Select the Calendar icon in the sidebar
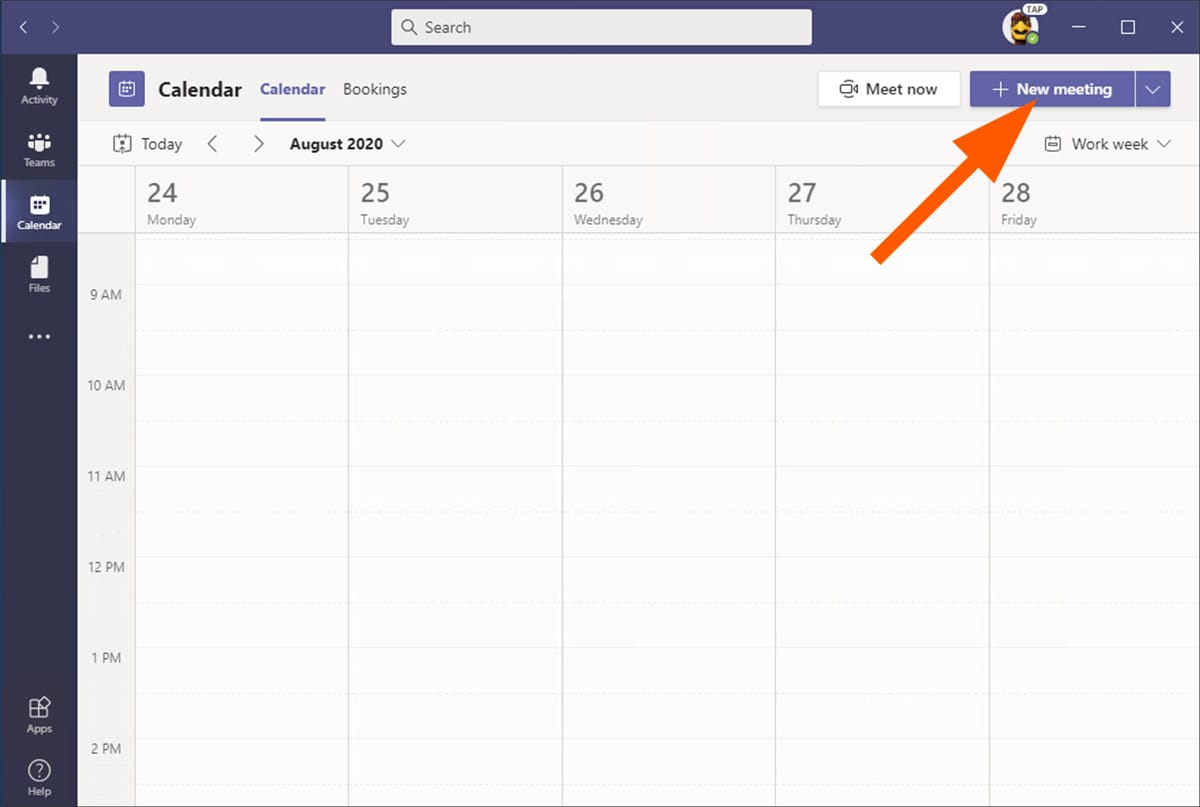Screen dimensions: 1200x807 [x=39, y=211]
